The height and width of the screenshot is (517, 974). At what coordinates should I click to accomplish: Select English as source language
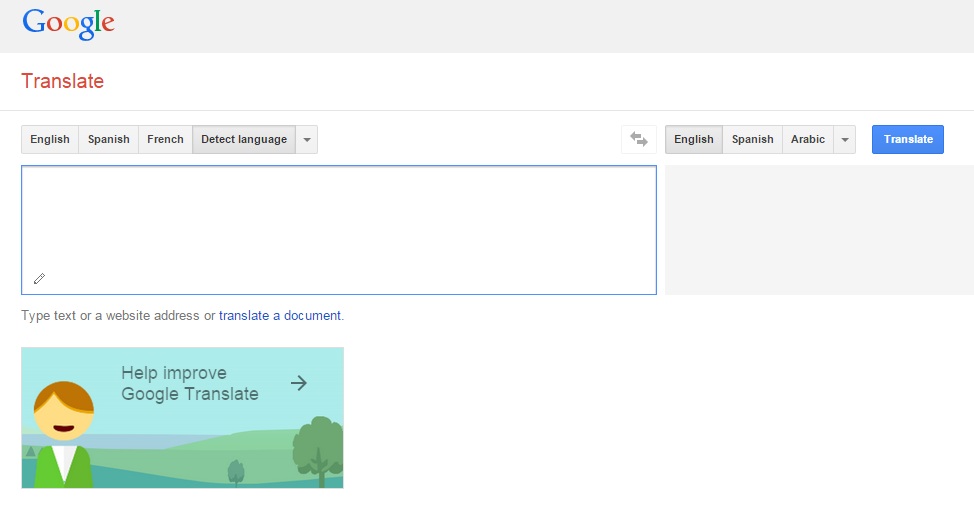50,140
